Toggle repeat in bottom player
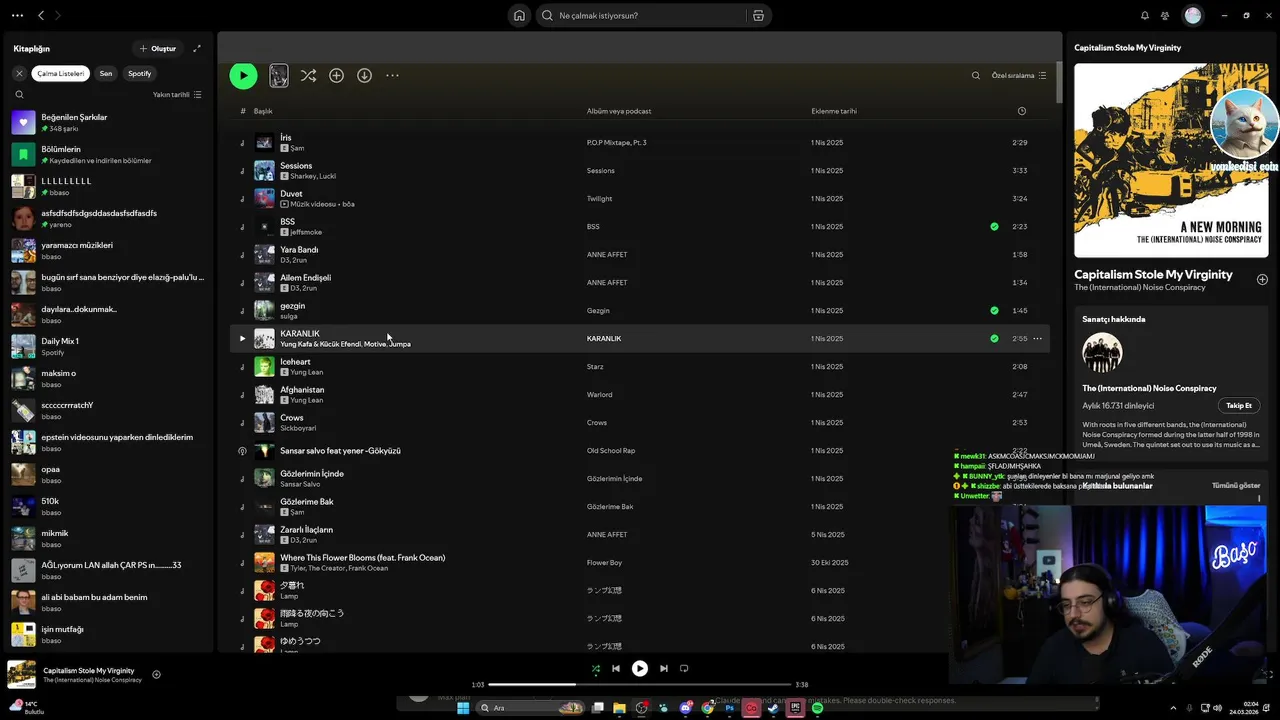This screenshot has width=1280, height=720. [x=684, y=668]
